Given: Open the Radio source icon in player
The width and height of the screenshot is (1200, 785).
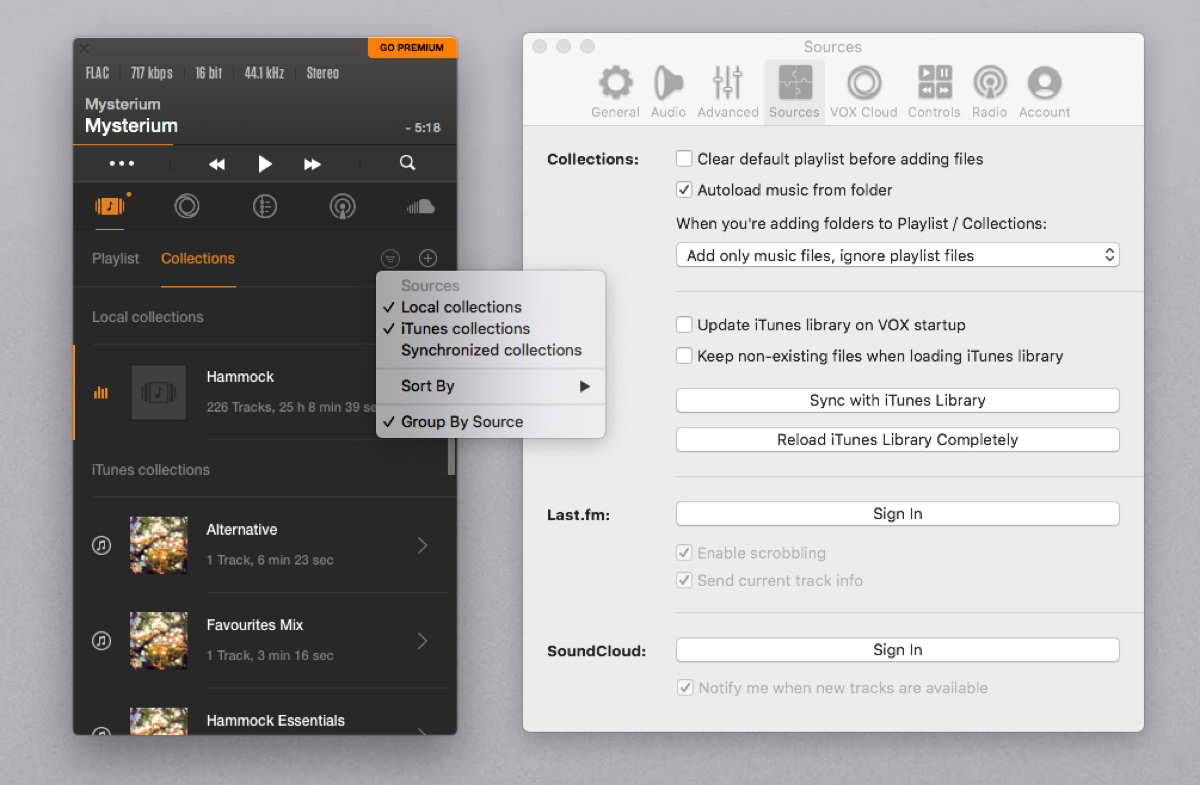Looking at the screenshot, I should pyautogui.click(x=343, y=207).
